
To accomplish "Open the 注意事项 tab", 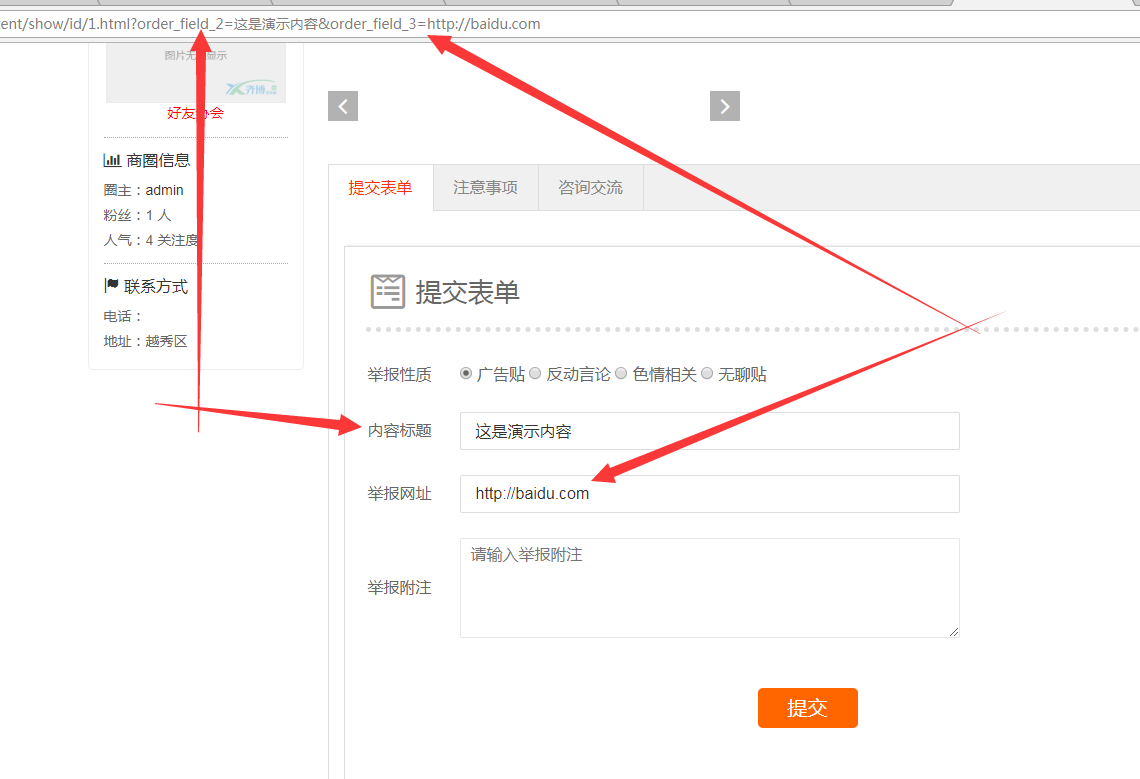I will (485, 188).
